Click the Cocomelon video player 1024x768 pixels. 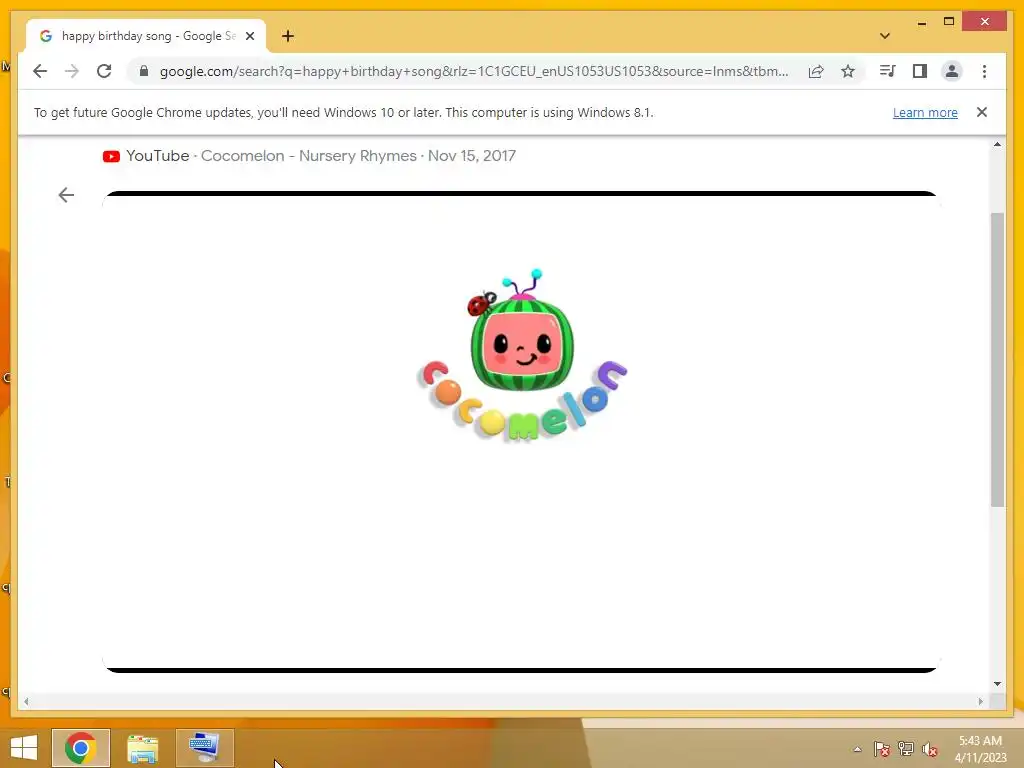pyautogui.click(x=520, y=432)
